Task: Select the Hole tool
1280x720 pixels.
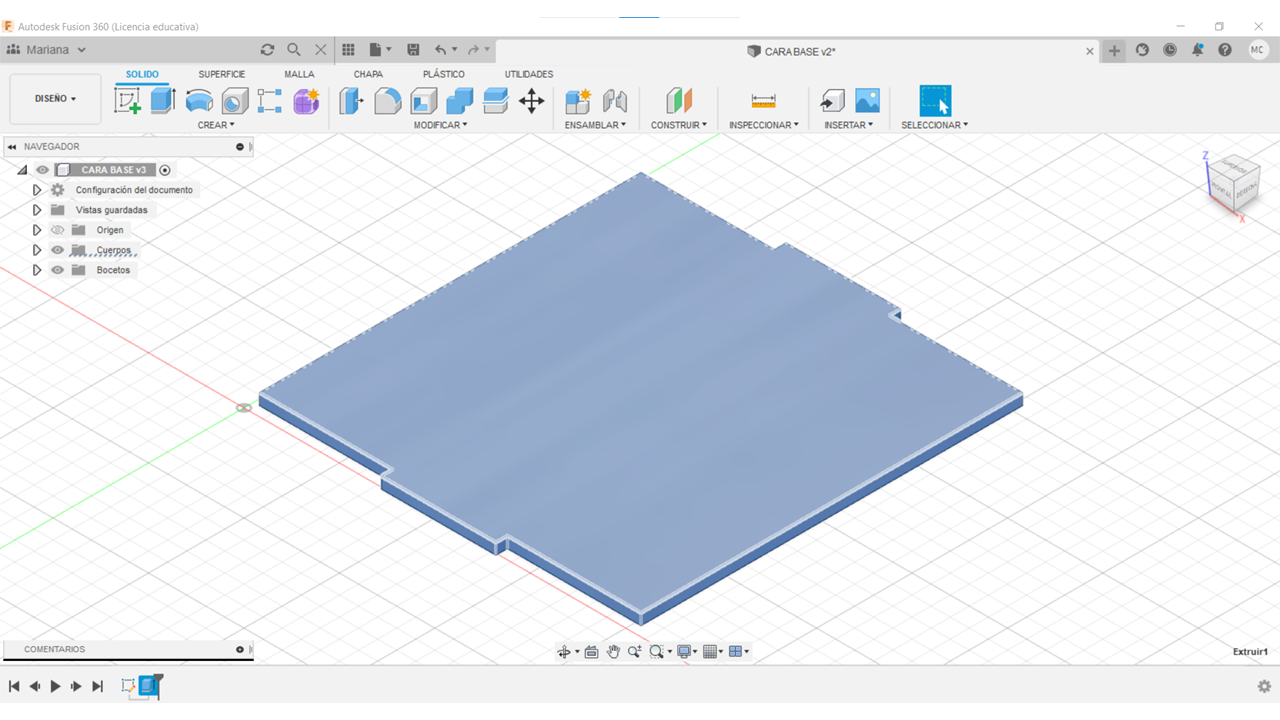Action: (235, 100)
